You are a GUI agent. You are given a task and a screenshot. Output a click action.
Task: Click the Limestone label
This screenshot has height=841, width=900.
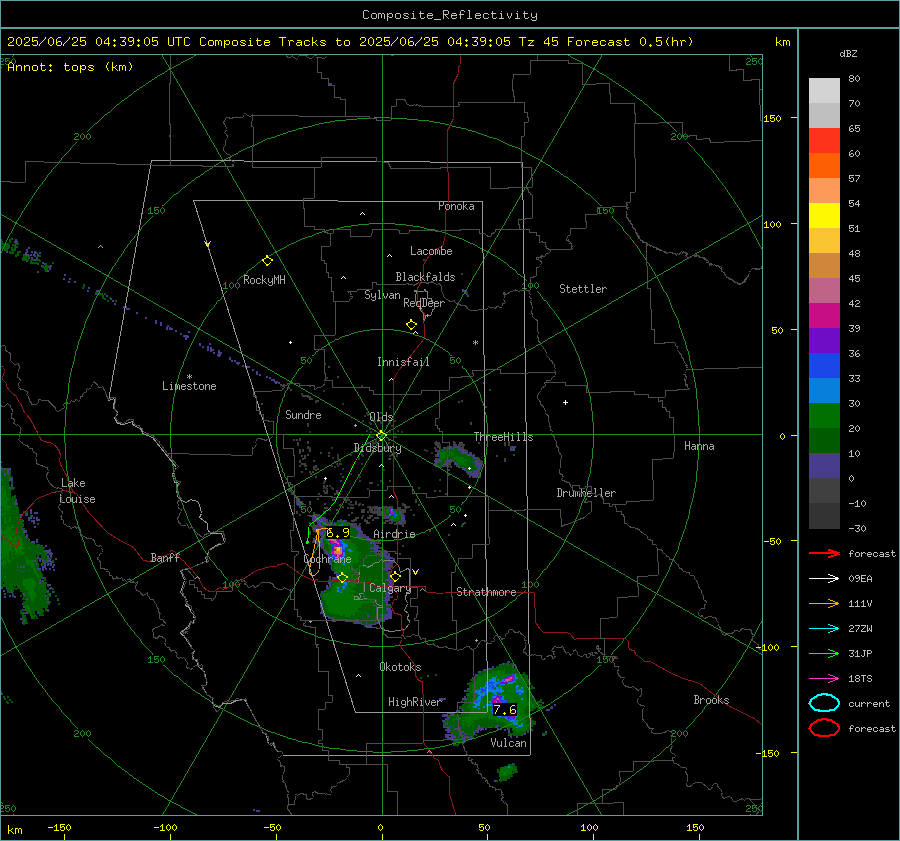[189, 386]
